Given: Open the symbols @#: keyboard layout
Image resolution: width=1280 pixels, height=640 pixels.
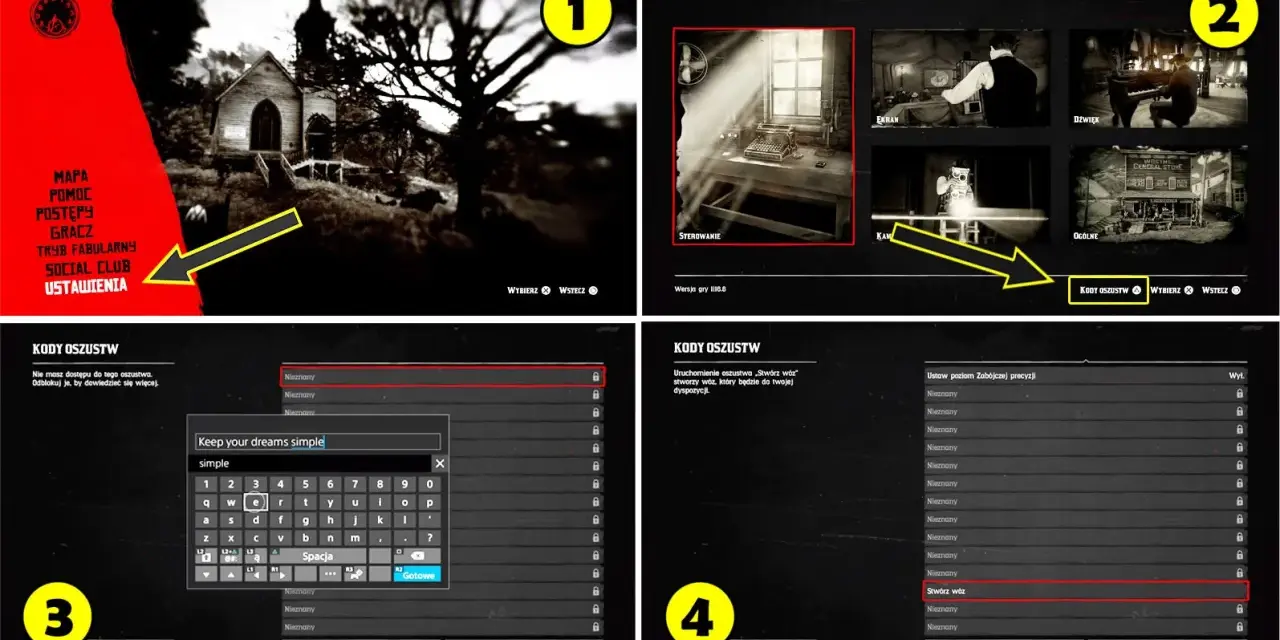Looking at the screenshot, I should click(x=231, y=556).
